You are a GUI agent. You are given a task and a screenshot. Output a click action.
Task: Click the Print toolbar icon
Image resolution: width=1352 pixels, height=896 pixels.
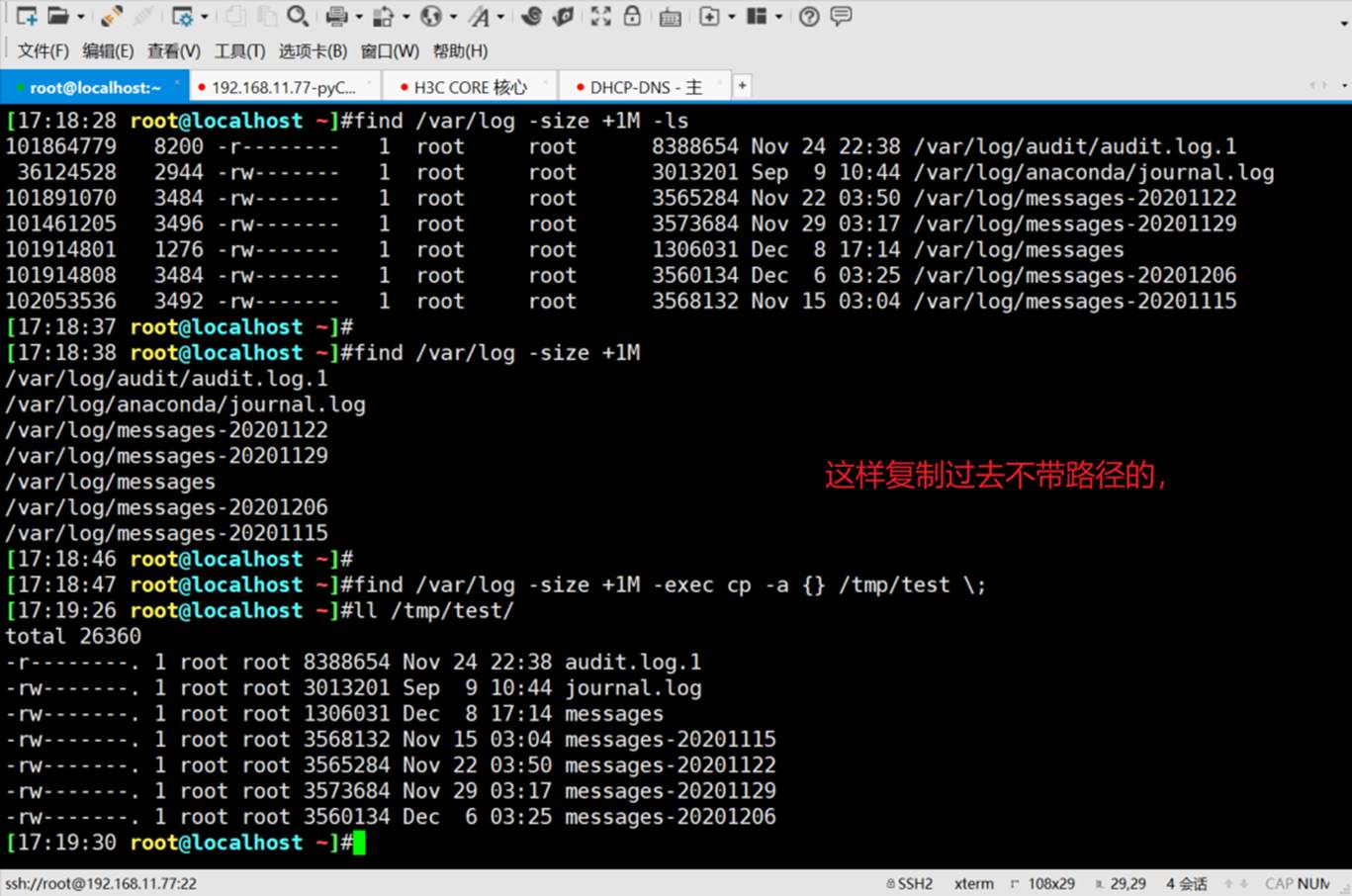(336, 16)
